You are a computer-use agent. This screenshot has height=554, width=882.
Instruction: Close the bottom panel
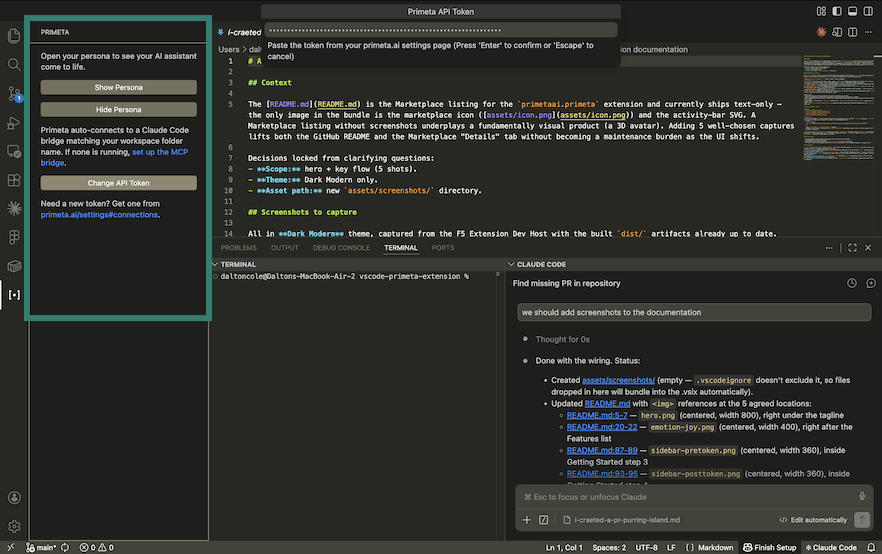868,248
